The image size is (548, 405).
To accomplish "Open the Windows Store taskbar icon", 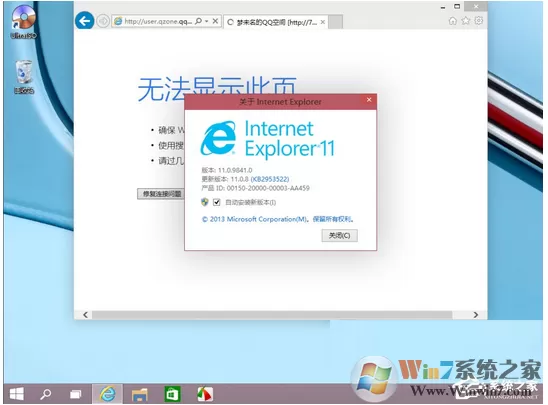I will 172,394.
